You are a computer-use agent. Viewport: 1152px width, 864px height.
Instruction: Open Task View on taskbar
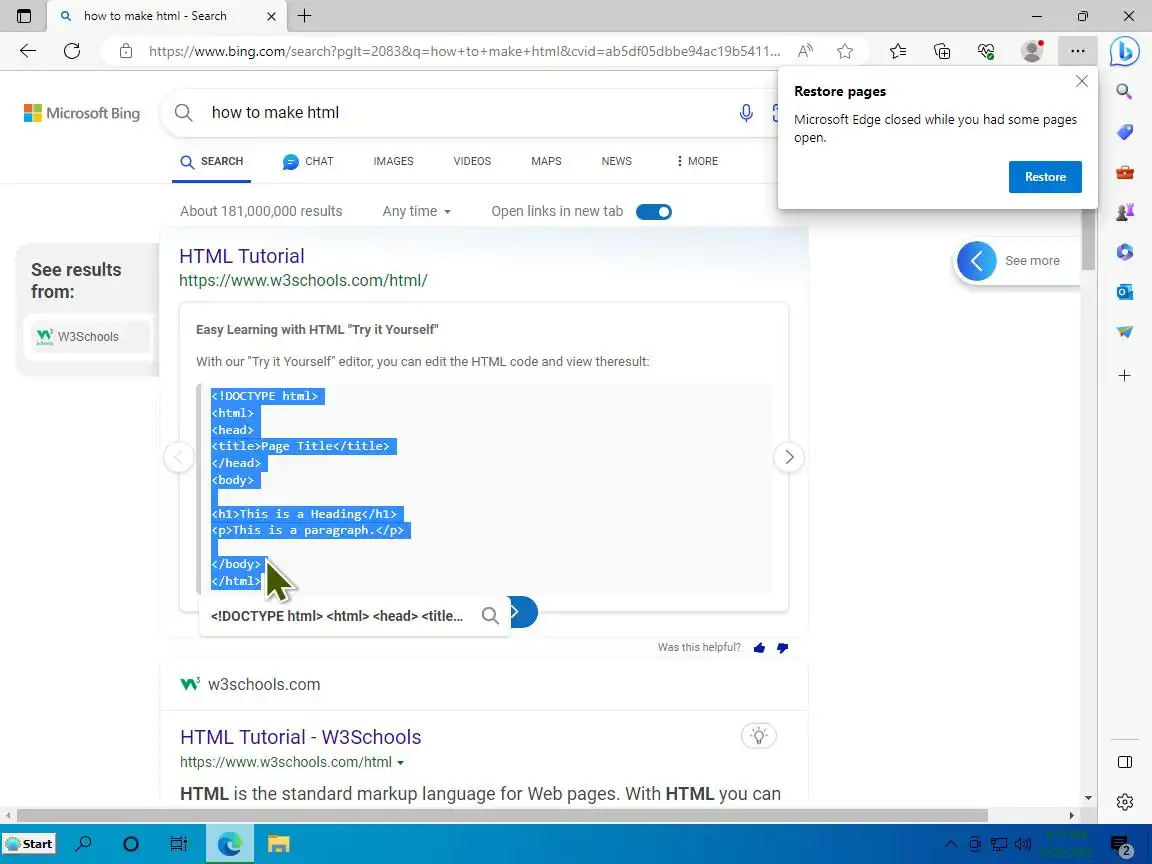[x=179, y=843]
